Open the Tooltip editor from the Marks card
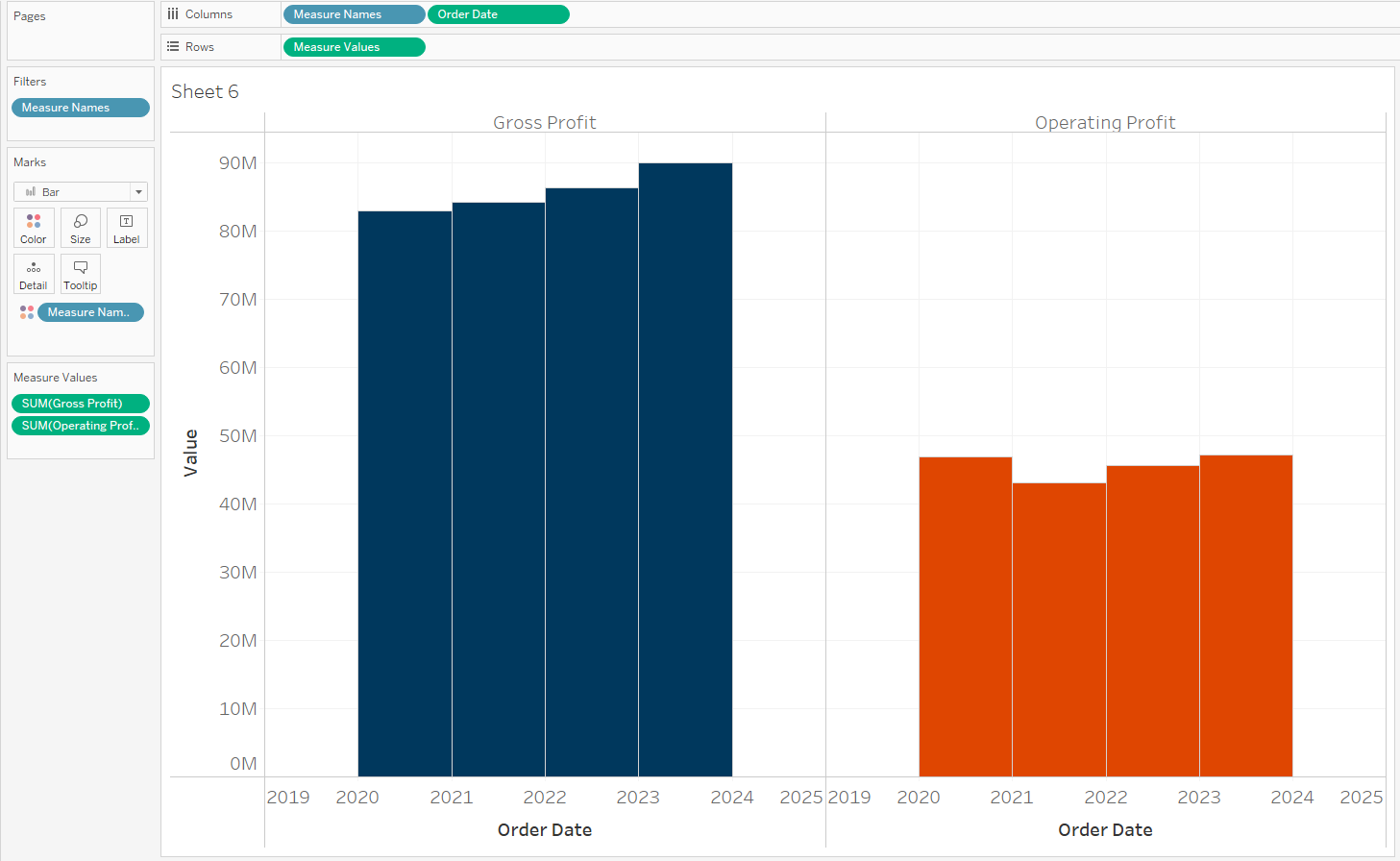The image size is (1400, 861). pos(80,274)
